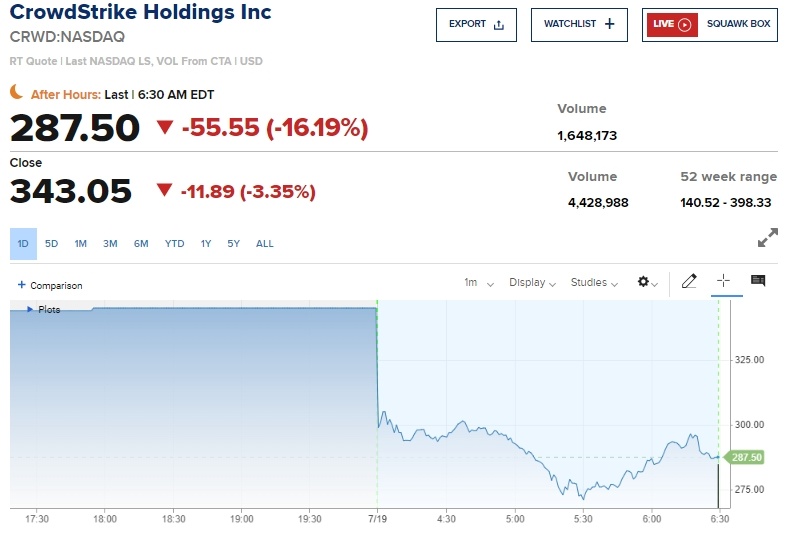This screenshot has width=789, height=542.
Task: Open the chart settings gear menu
Action: pos(647,282)
